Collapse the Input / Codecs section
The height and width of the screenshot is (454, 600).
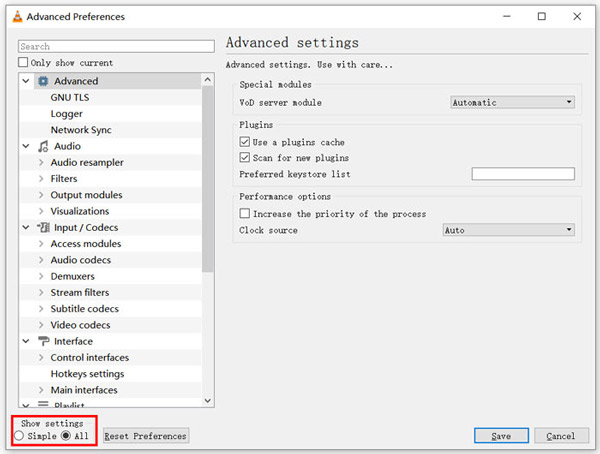pos(26,227)
